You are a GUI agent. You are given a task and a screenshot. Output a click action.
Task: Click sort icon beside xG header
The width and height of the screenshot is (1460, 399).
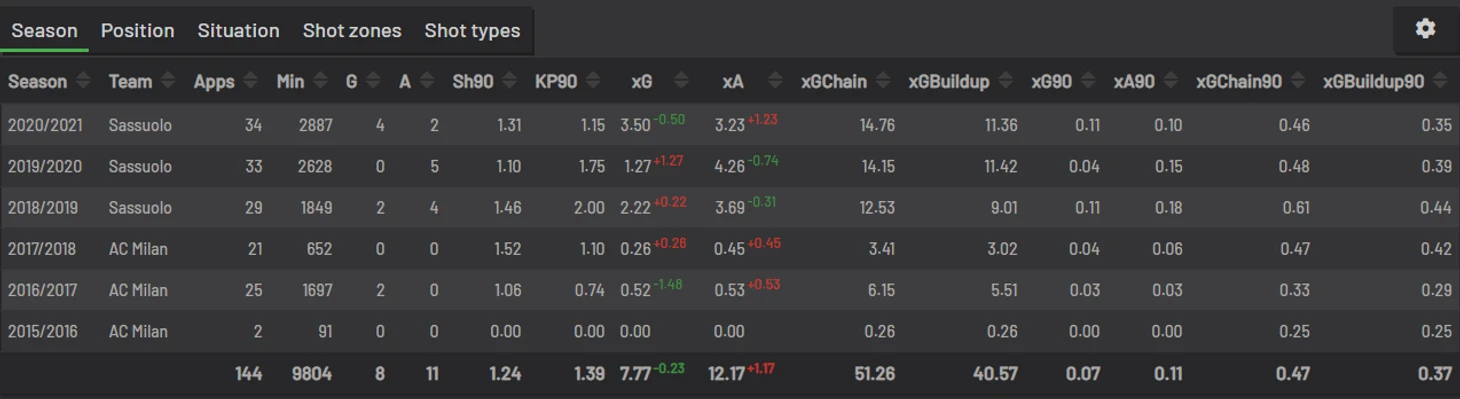[682, 81]
